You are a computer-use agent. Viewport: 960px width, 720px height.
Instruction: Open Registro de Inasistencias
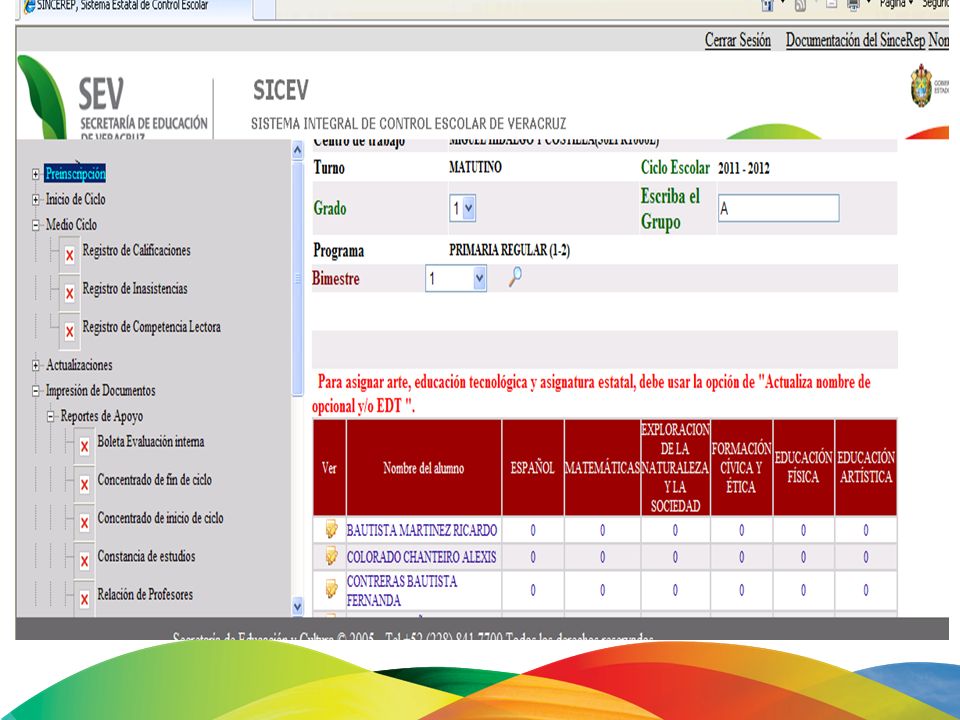coord(135,288)
